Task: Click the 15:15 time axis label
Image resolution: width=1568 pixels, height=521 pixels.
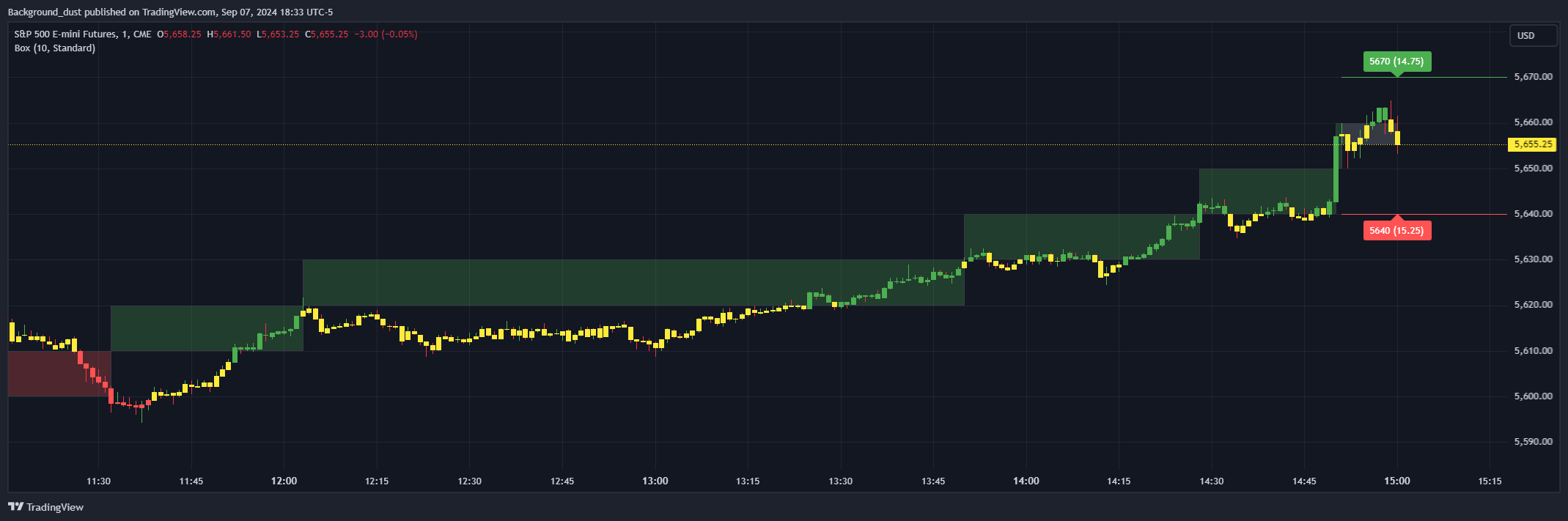Action: click(x=1490, y=481)
